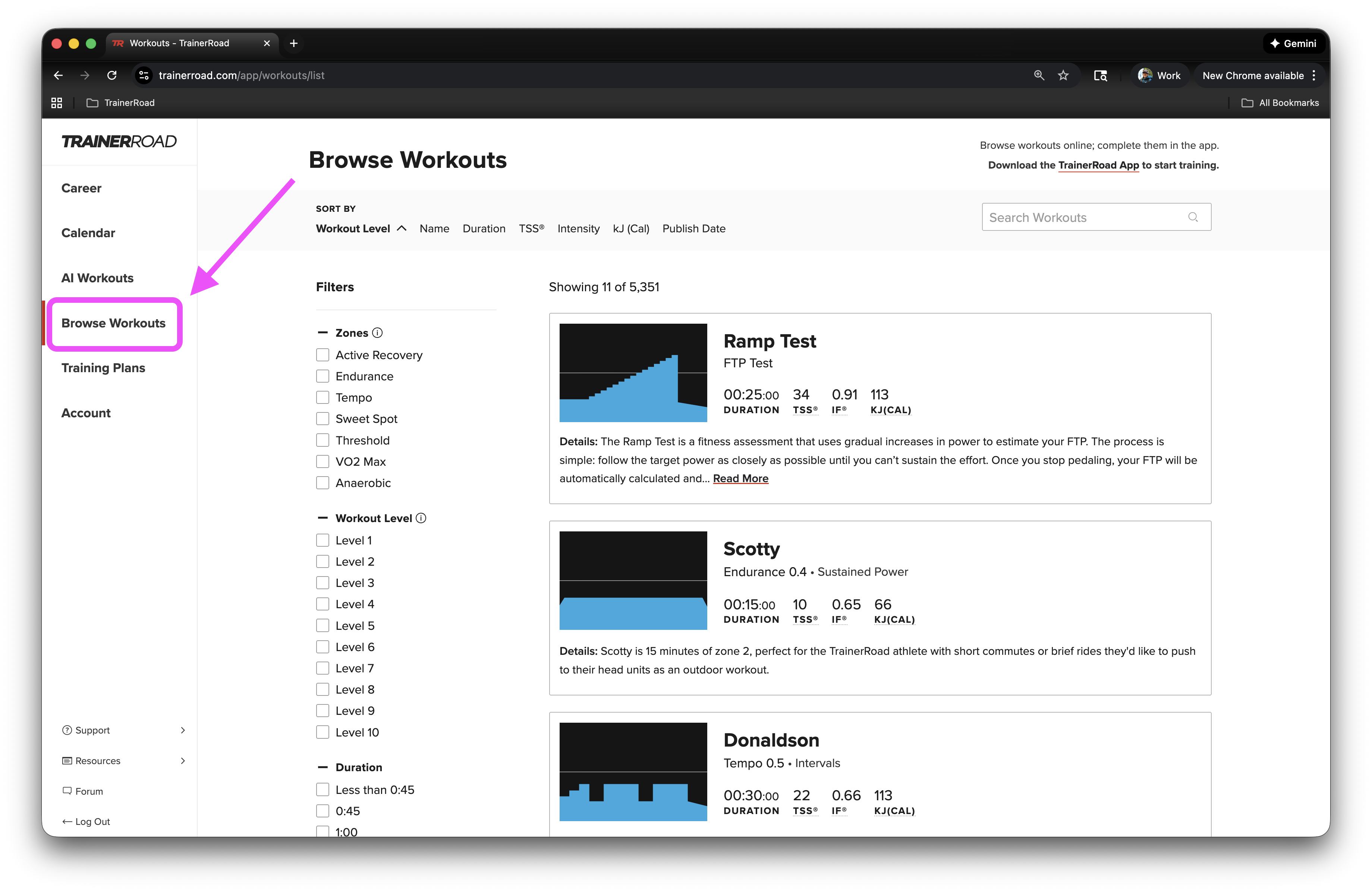Check the VO2 Max zone filter
This screenshot has width=1372, height=892.
pos(323,461)
